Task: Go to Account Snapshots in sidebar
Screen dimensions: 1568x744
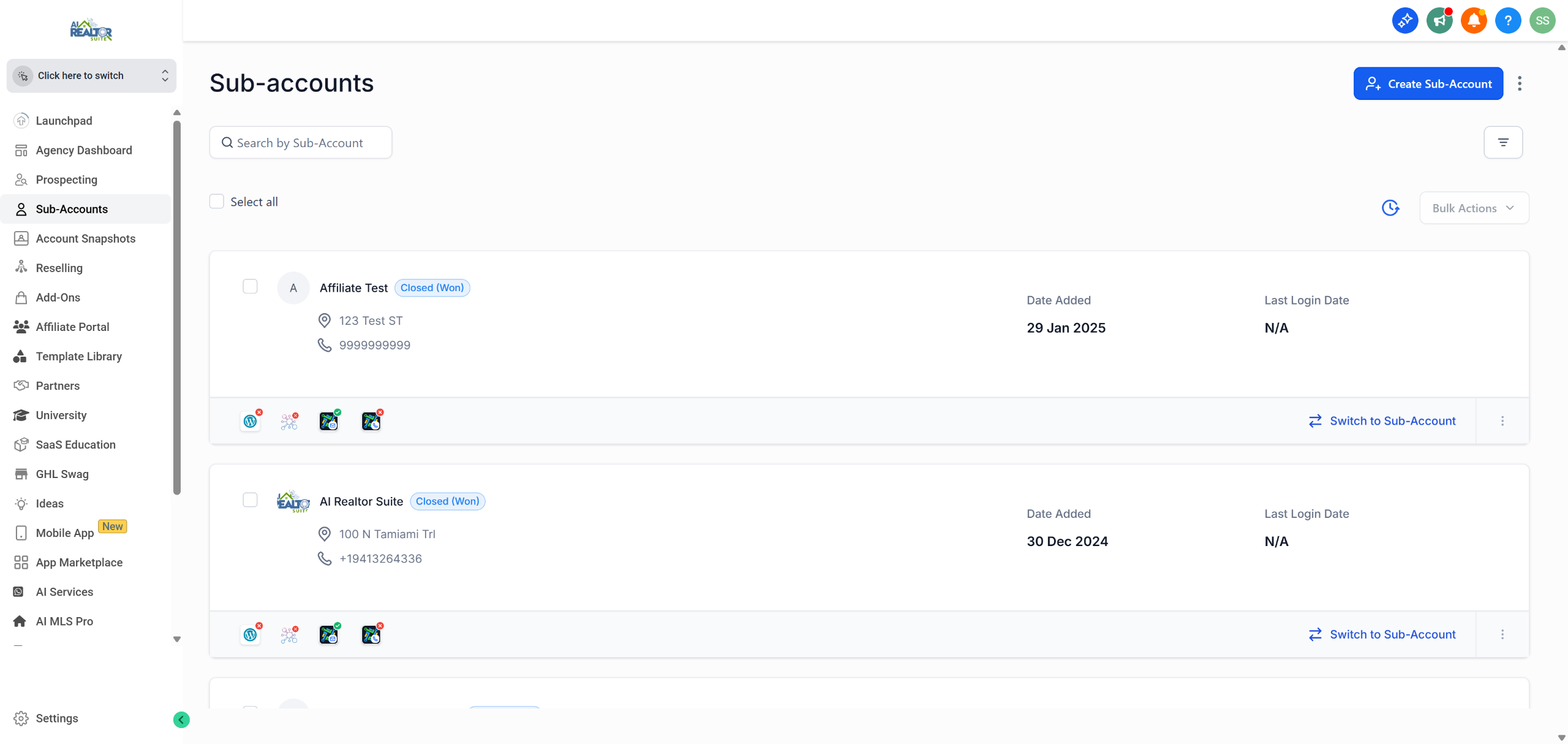Action: coord(85,238)
